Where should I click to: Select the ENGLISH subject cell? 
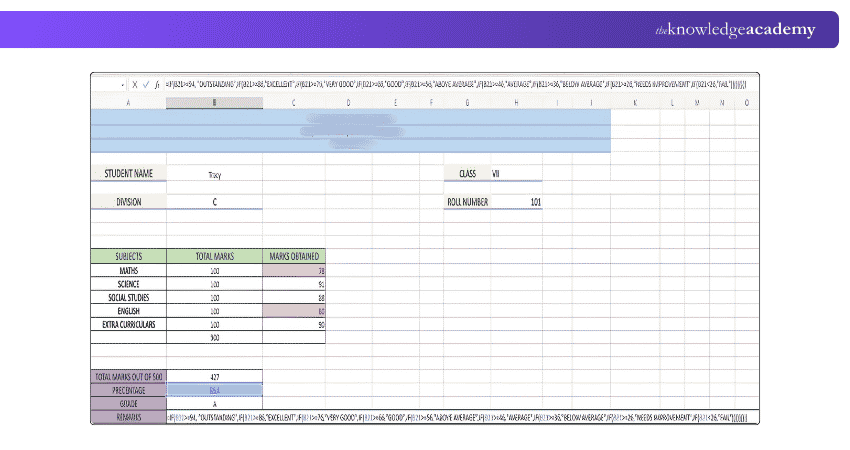click(x=128, y=311)
